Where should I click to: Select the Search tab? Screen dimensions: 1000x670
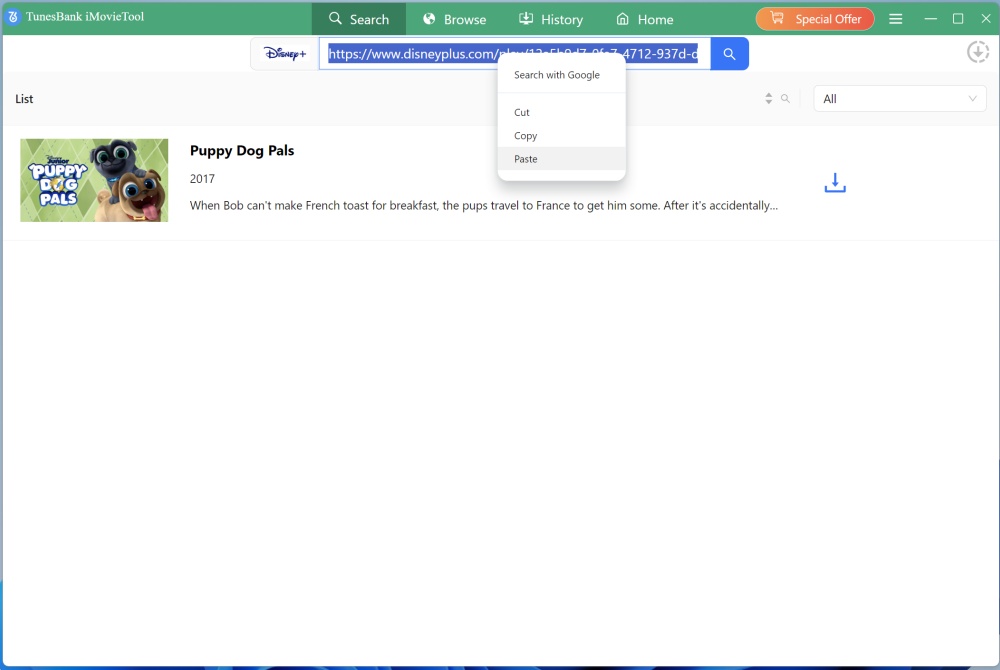pyautogui.click(x=359, y=19)
